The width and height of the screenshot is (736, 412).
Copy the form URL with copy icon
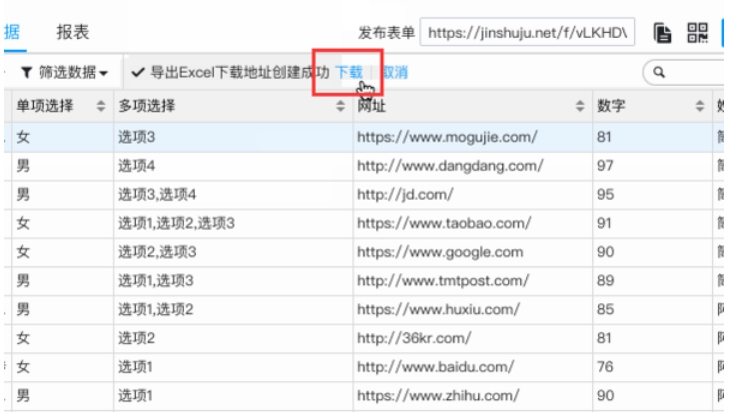(x=662, y=33)
